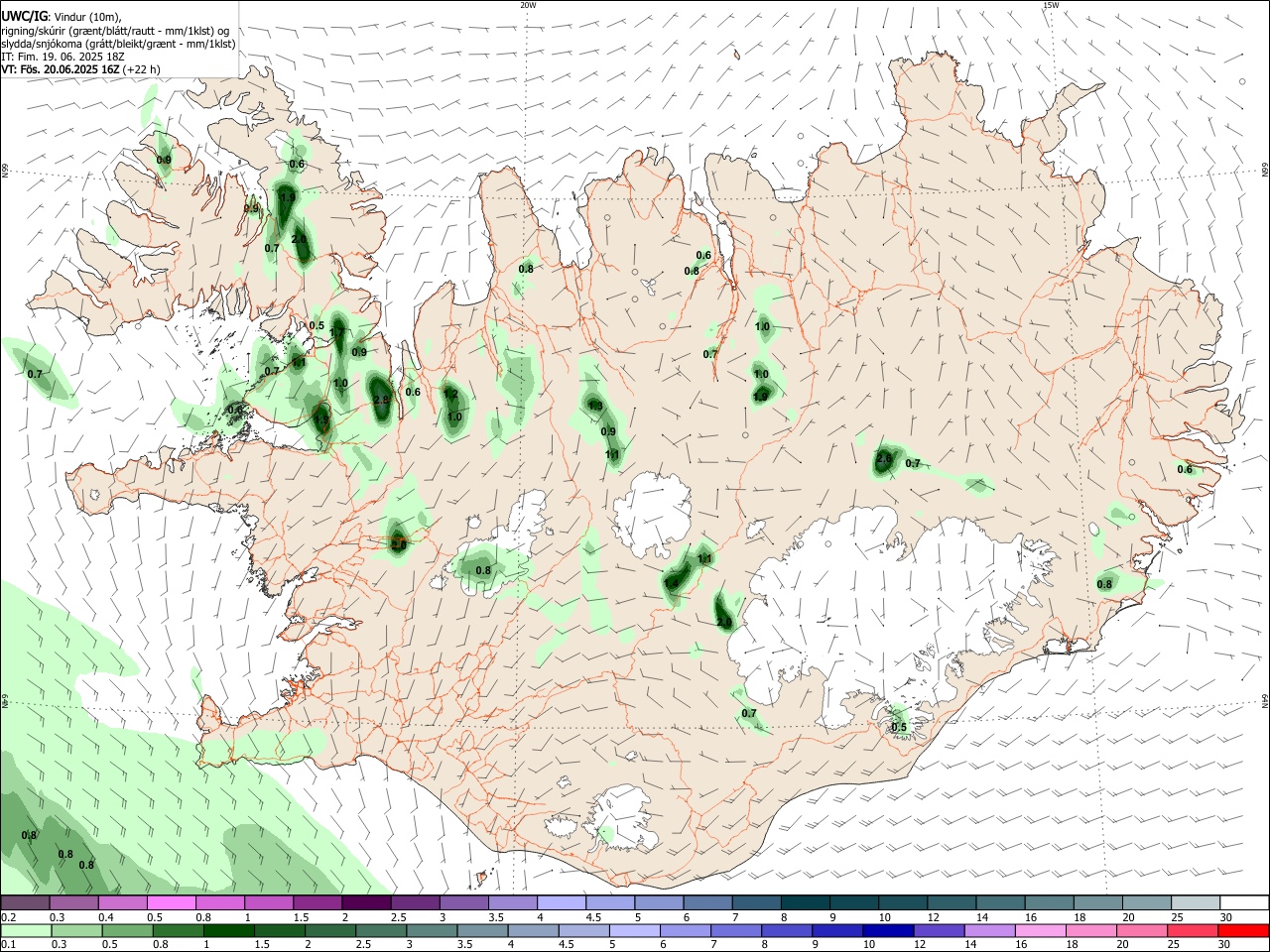
Task: Click the 'IT: Fim. 19. 06. 2025 18Z' line
Action: pyautogui.click(x=63, y=57)
